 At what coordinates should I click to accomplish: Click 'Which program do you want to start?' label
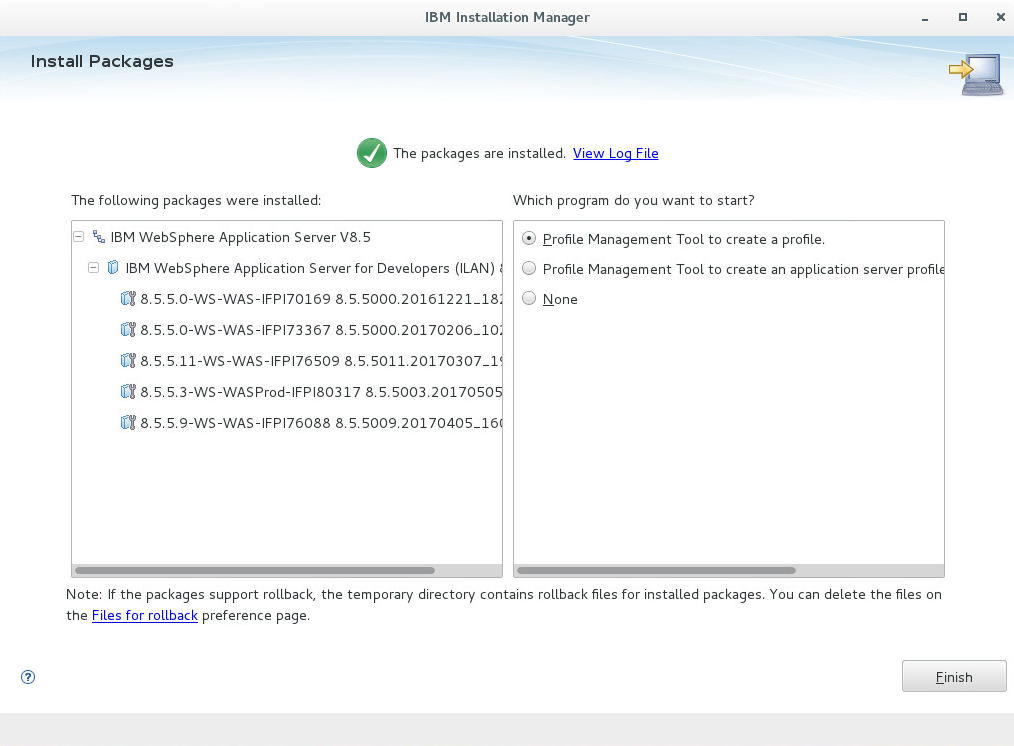pyautogui.click(x=634, y=200)
